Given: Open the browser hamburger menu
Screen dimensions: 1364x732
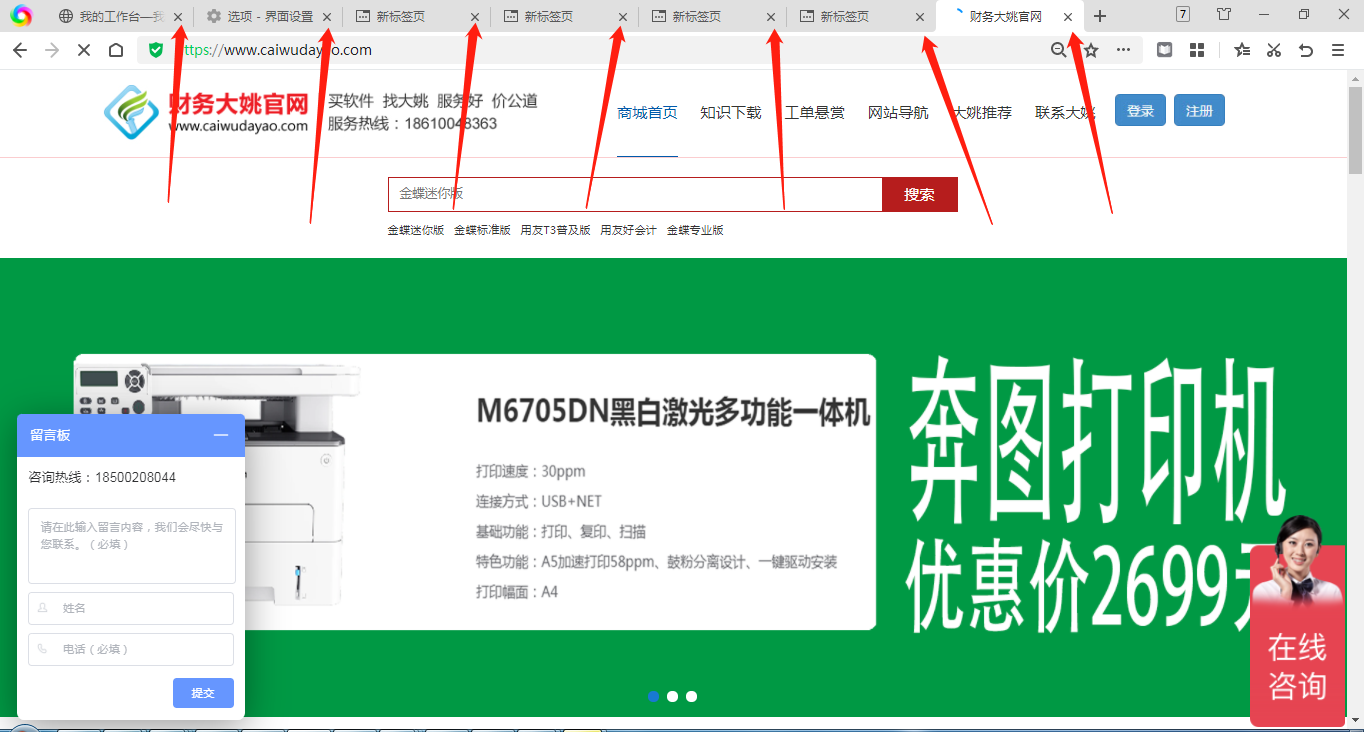Looking at the screenshot, I should click(1338, 50).
